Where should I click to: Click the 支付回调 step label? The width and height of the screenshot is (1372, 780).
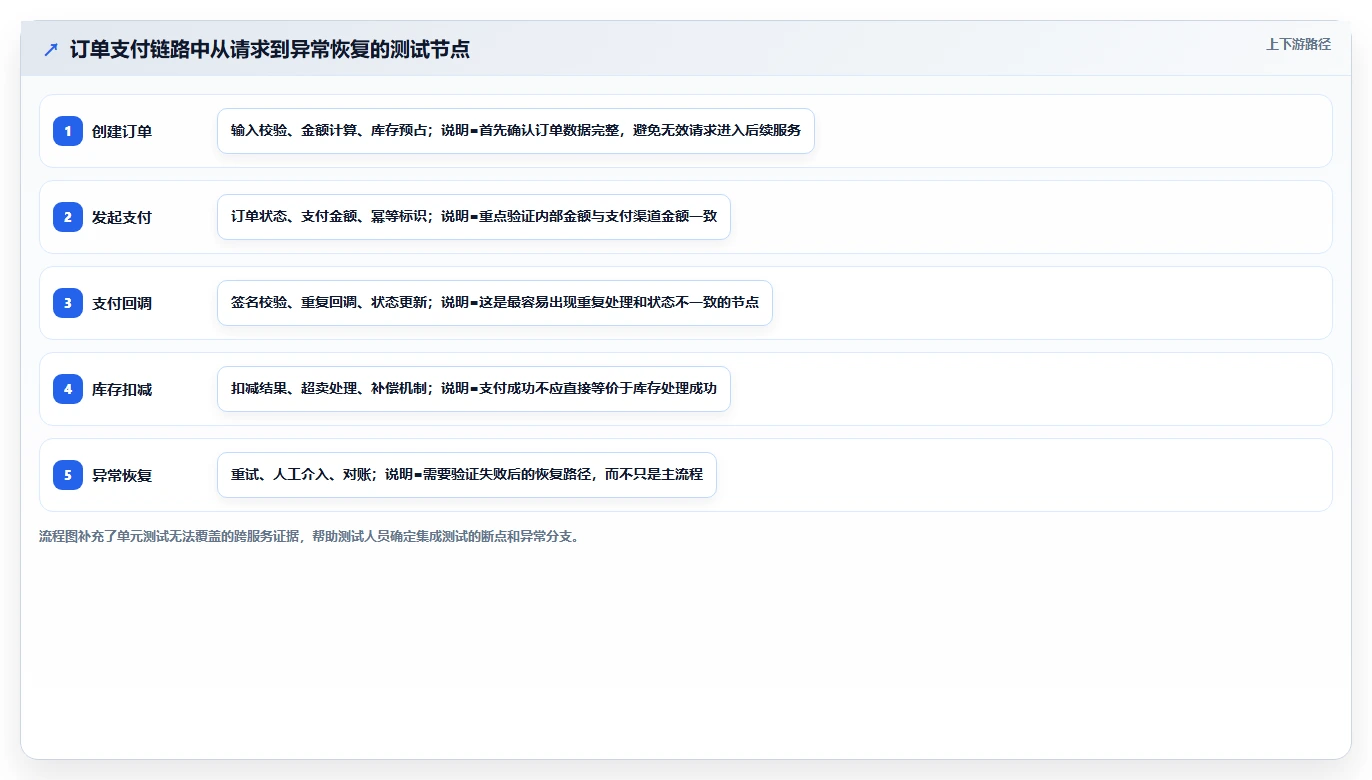coord(122,303)
